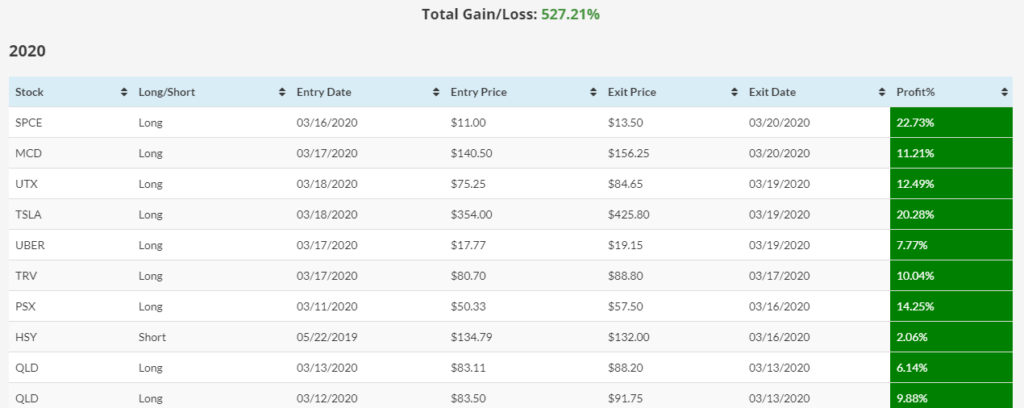Sort by Exit Date column arrows
1024x408 pixels.
click(882, 93)
